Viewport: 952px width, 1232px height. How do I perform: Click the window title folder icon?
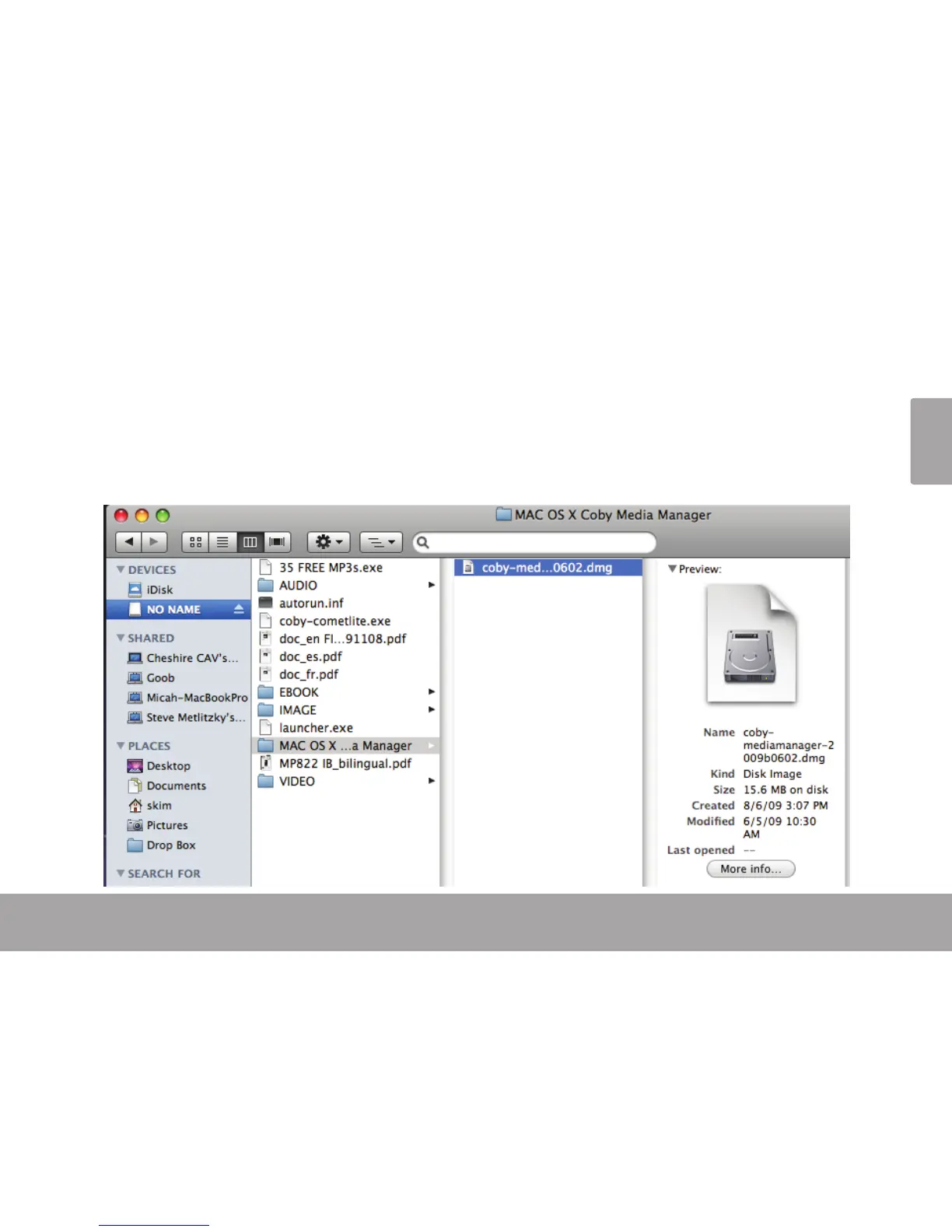click(x=504, y=514)
